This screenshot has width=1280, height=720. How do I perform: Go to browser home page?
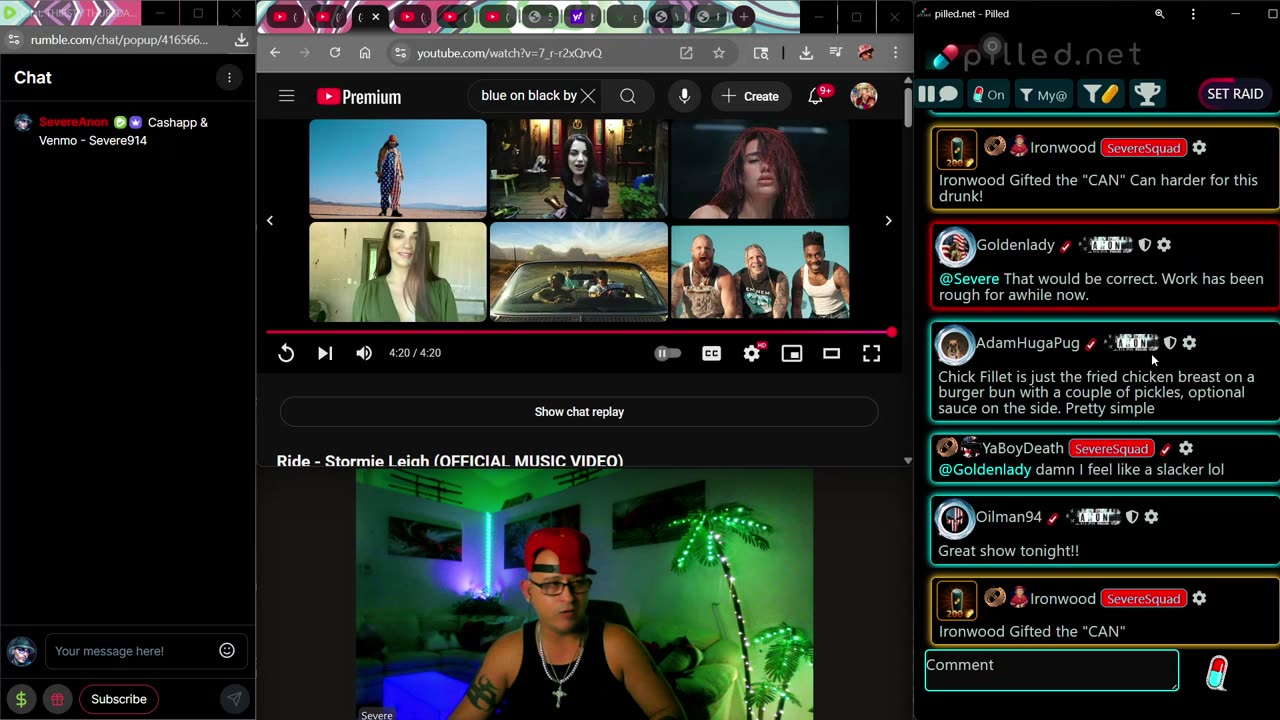coord(365,53)
